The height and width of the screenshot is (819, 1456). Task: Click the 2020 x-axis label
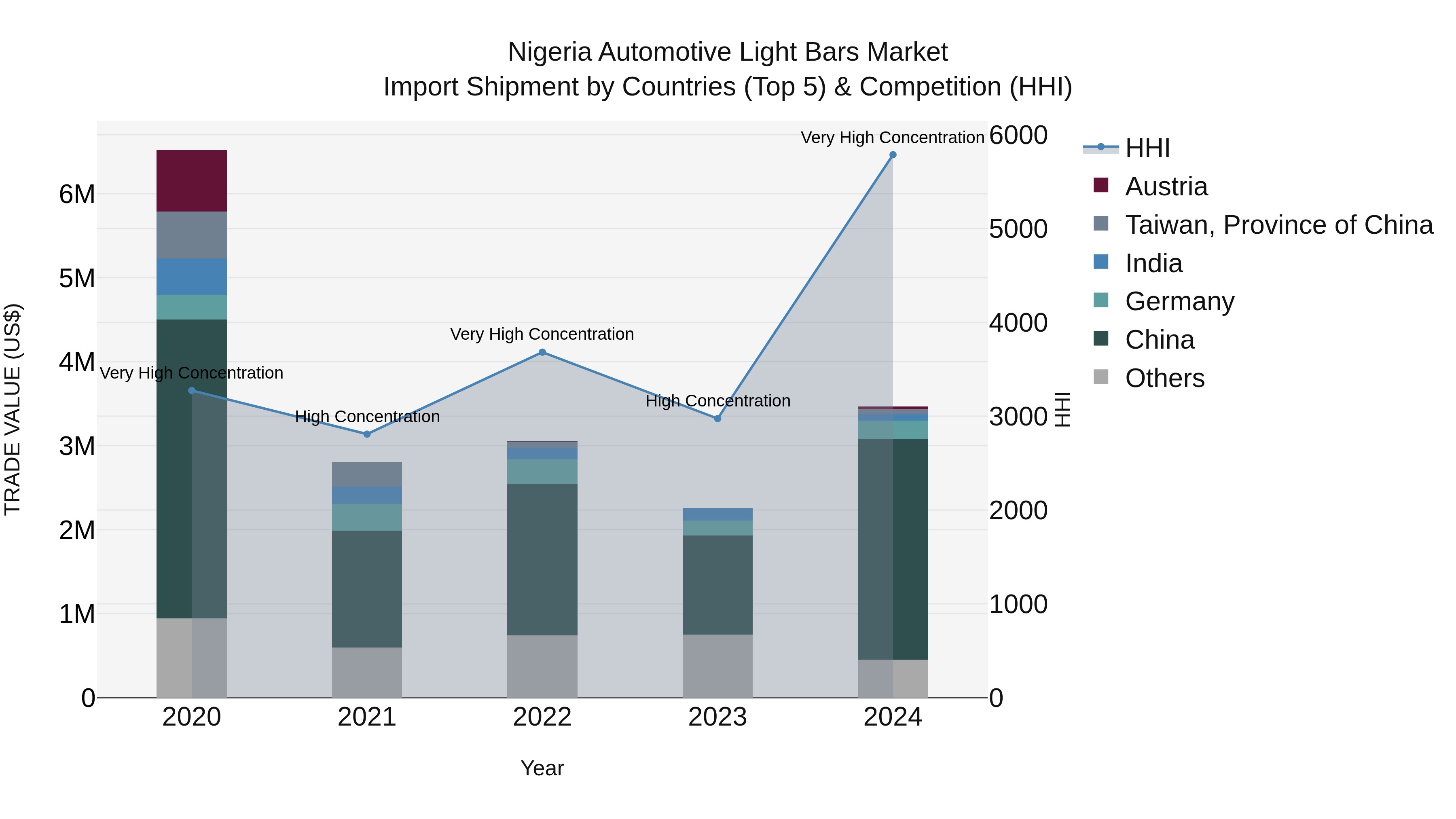(192, 717)
